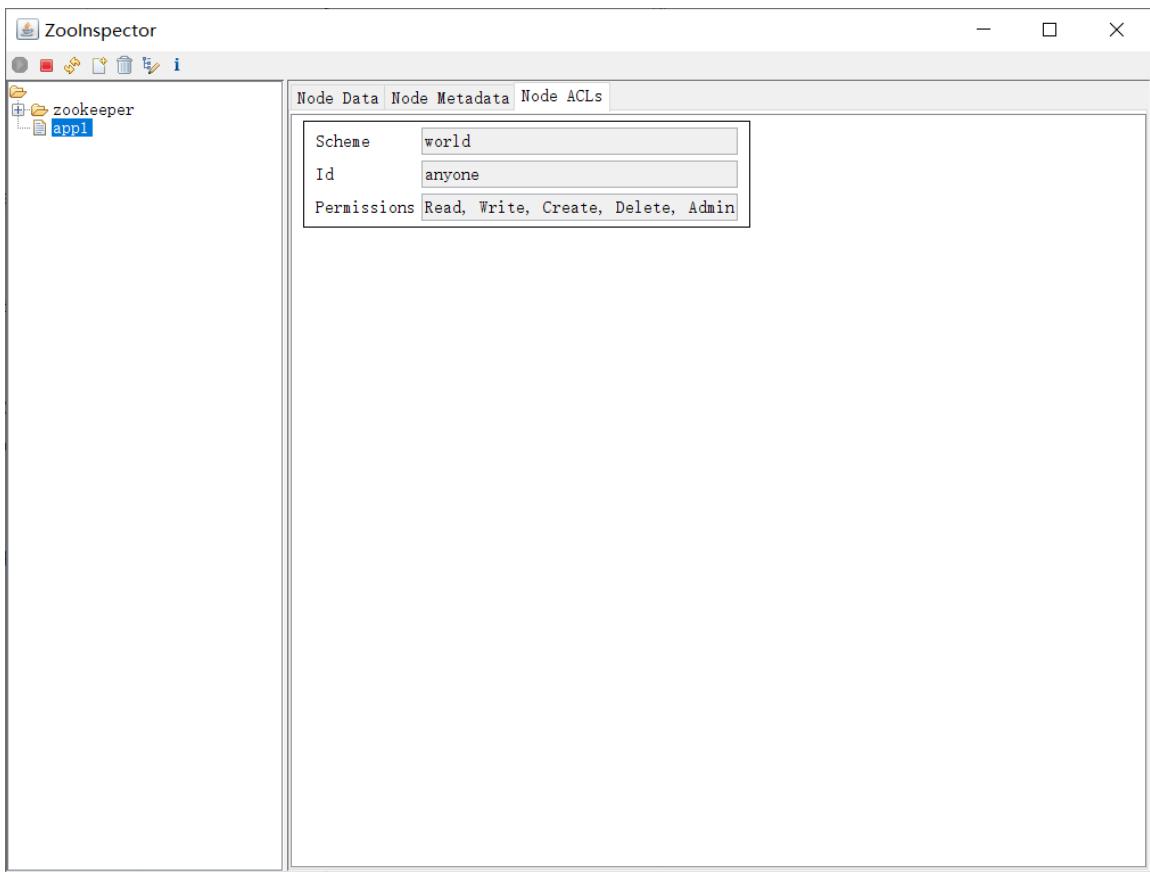Click the ZooInspector Java window icon
The height and width of the screenshot is (872, 1150).
pyautogui.click(x=27, y=29)
